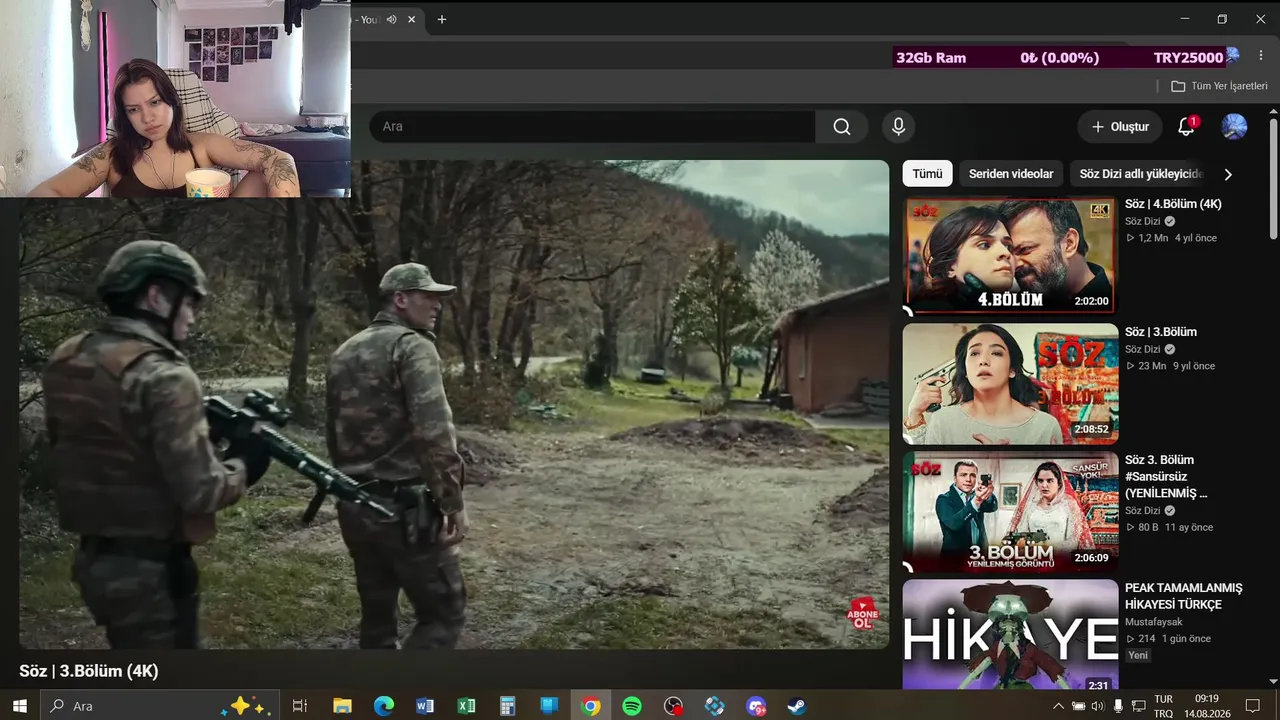Screen dimensions: 1280x720
Task: Open the Discord icon with 9+ badge
Action: tap(756, 706)
